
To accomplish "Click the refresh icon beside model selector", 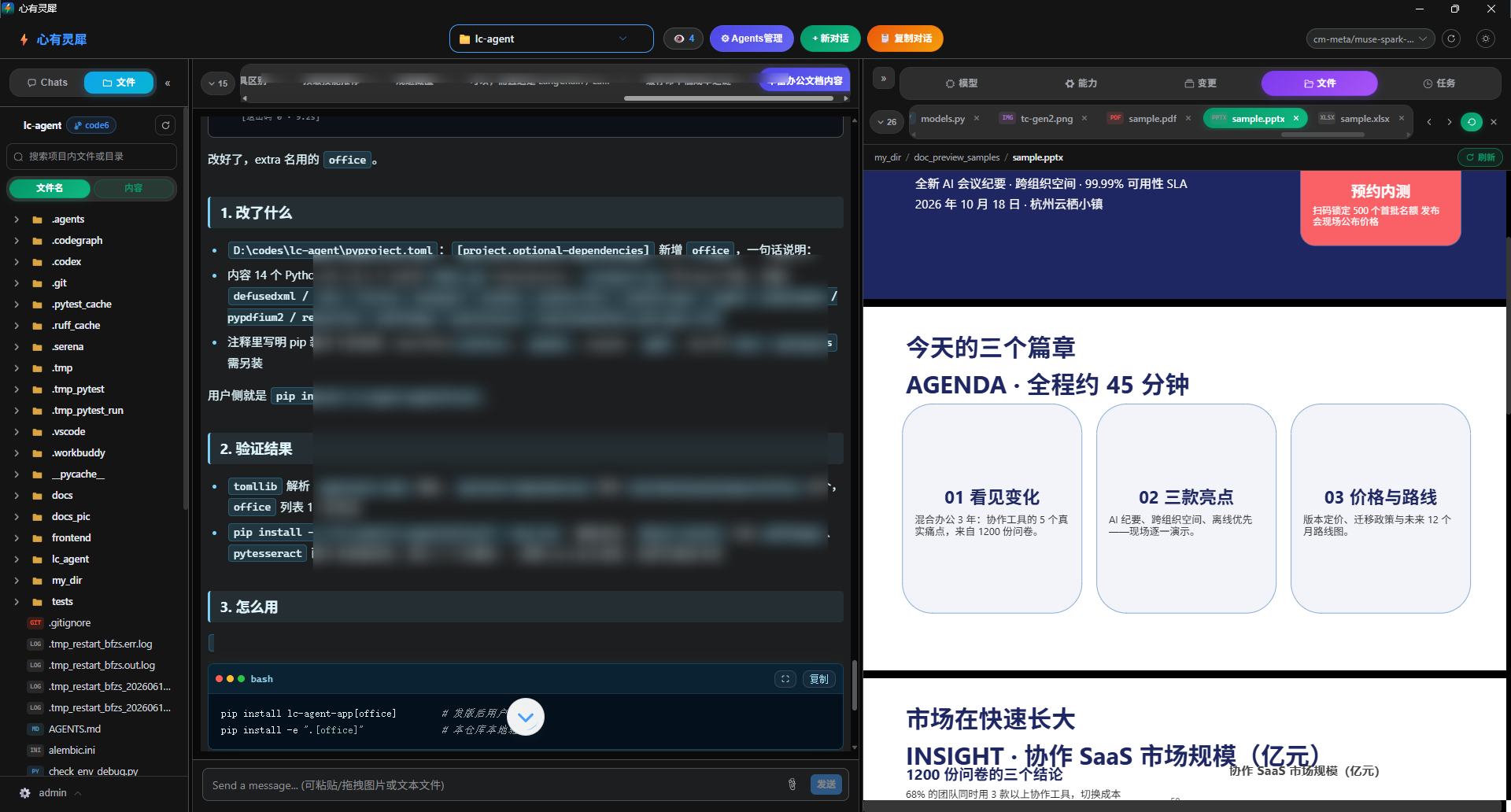I will 1451,39.
